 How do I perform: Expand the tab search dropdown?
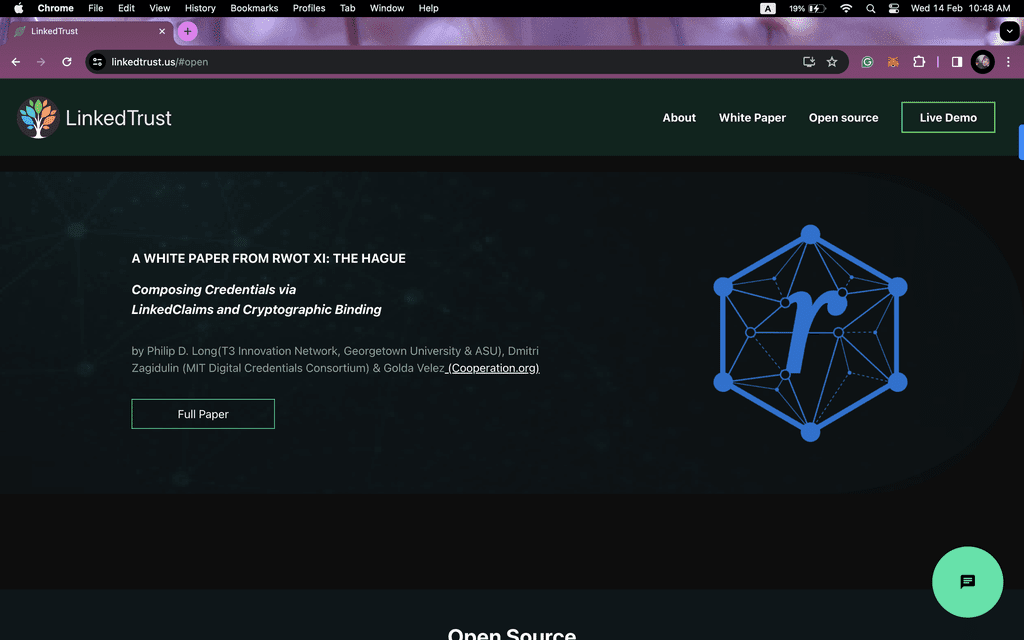coord(1009,31)
